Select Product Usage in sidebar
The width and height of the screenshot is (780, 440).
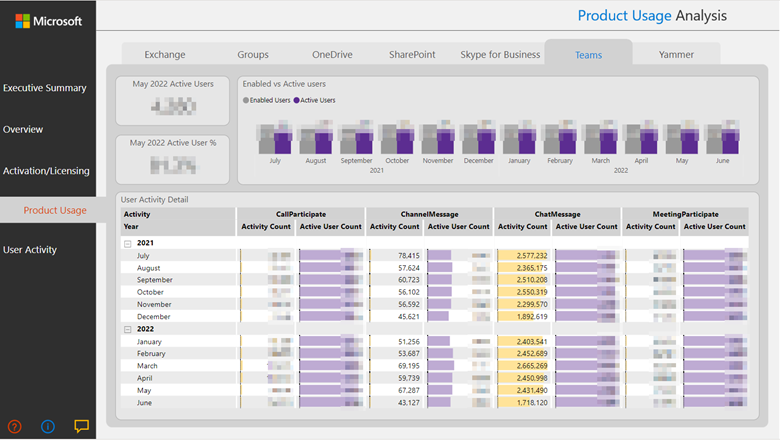point(55,210)
